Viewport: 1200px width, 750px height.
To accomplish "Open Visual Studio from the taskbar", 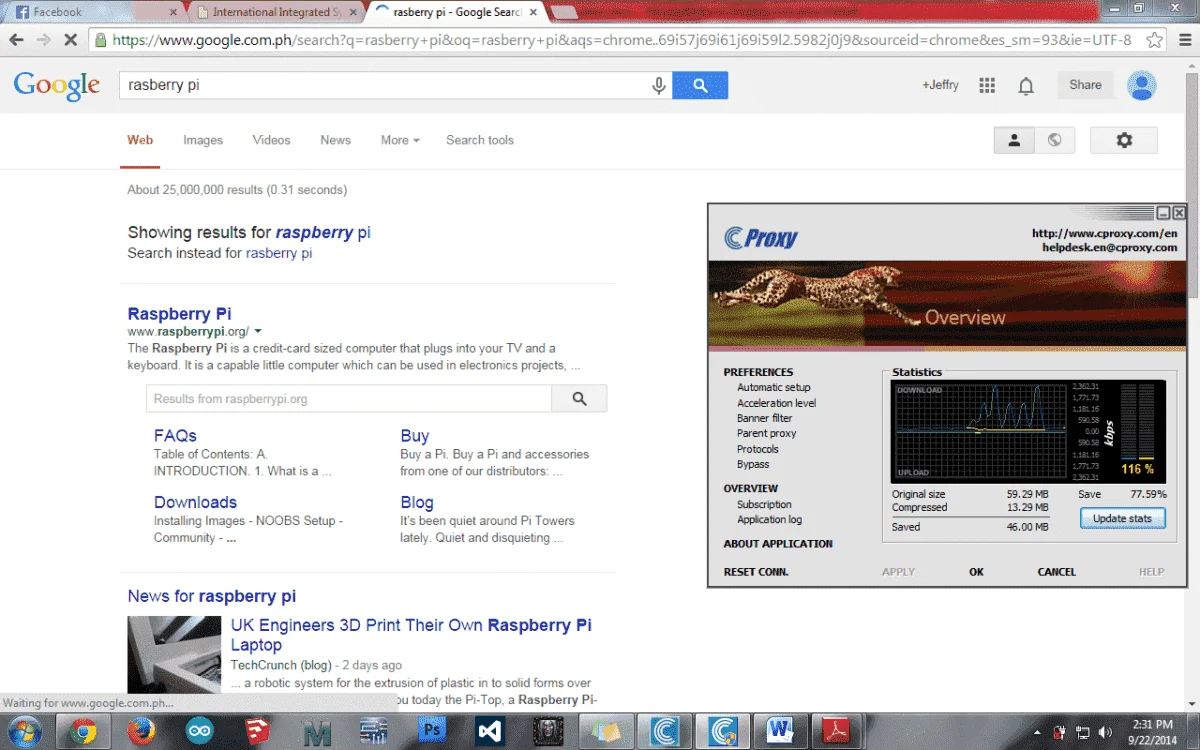I will (491, 732).
